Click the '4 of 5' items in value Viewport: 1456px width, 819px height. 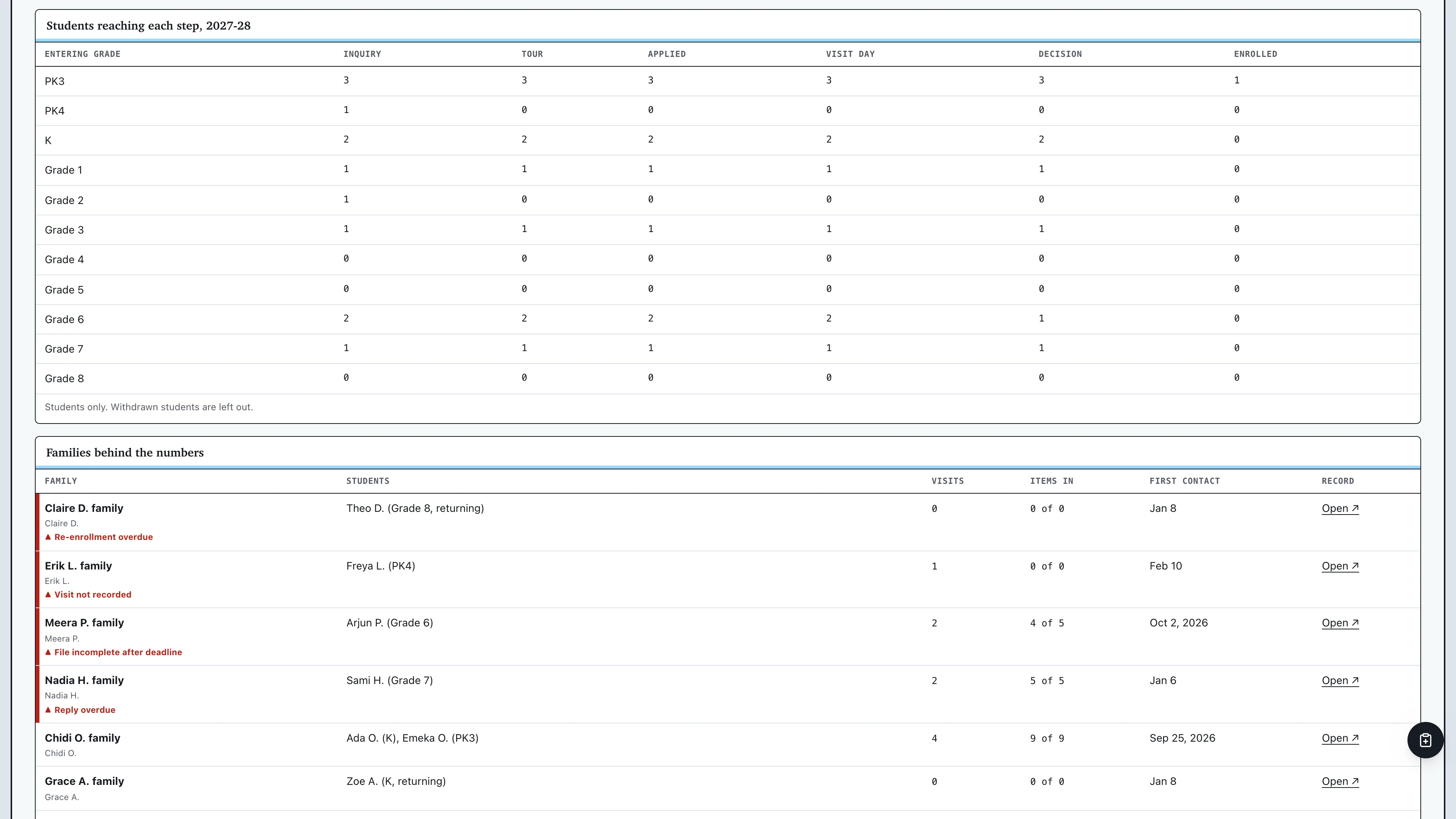point(1047,623)
